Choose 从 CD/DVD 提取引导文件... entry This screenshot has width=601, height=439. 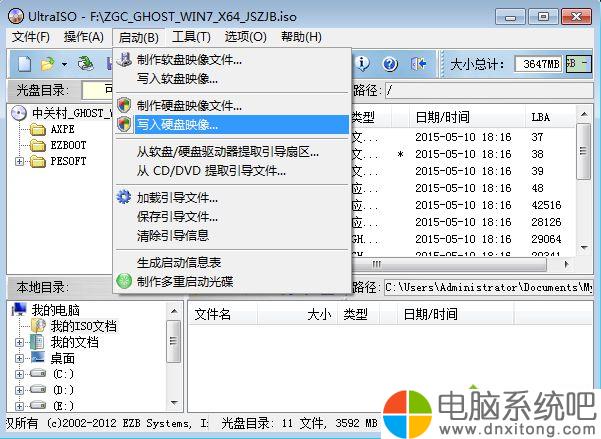[x=233, y=171]
